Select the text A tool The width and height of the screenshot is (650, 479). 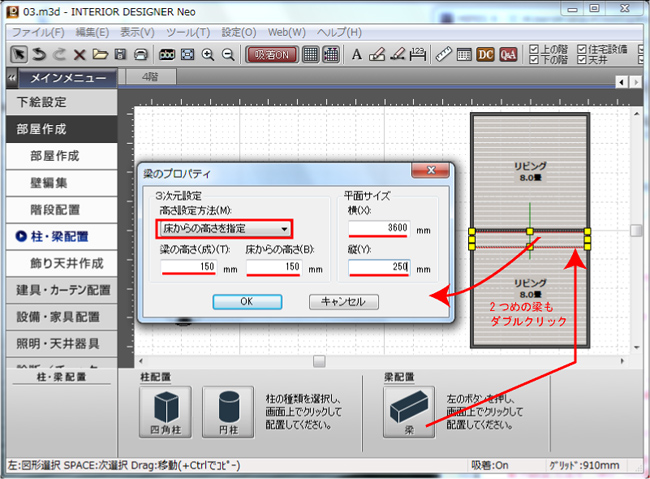click(358, 54)
